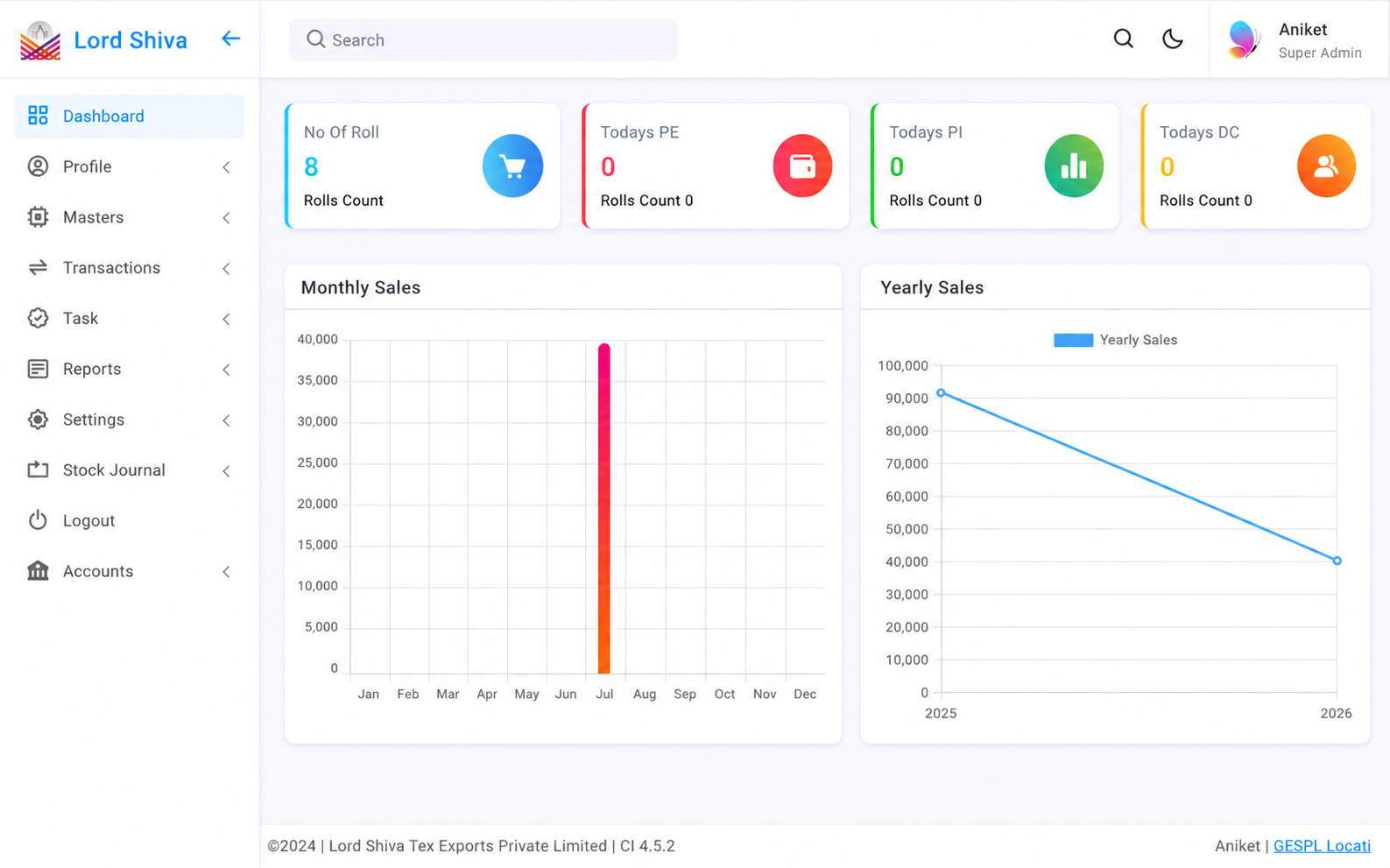Open the Accounts bank icon menu
The width and height of the screenshot is (1390, 868).
129,571
